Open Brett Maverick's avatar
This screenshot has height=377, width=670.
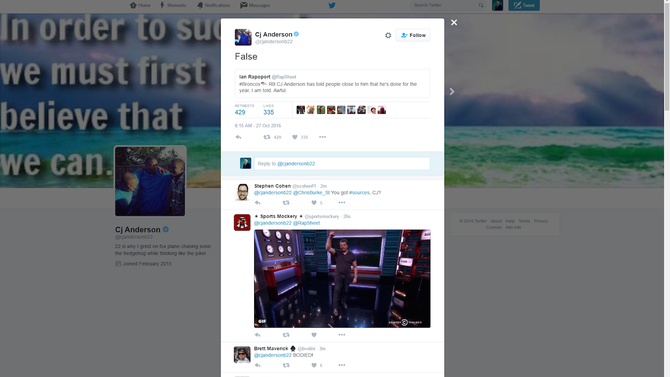[242, 354]
